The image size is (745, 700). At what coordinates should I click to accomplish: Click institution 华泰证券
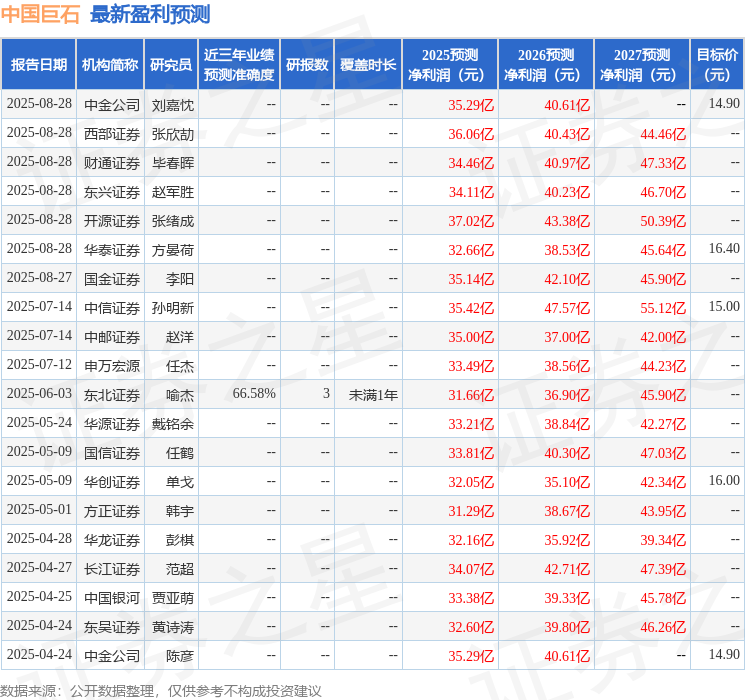[x=112, y=250]
